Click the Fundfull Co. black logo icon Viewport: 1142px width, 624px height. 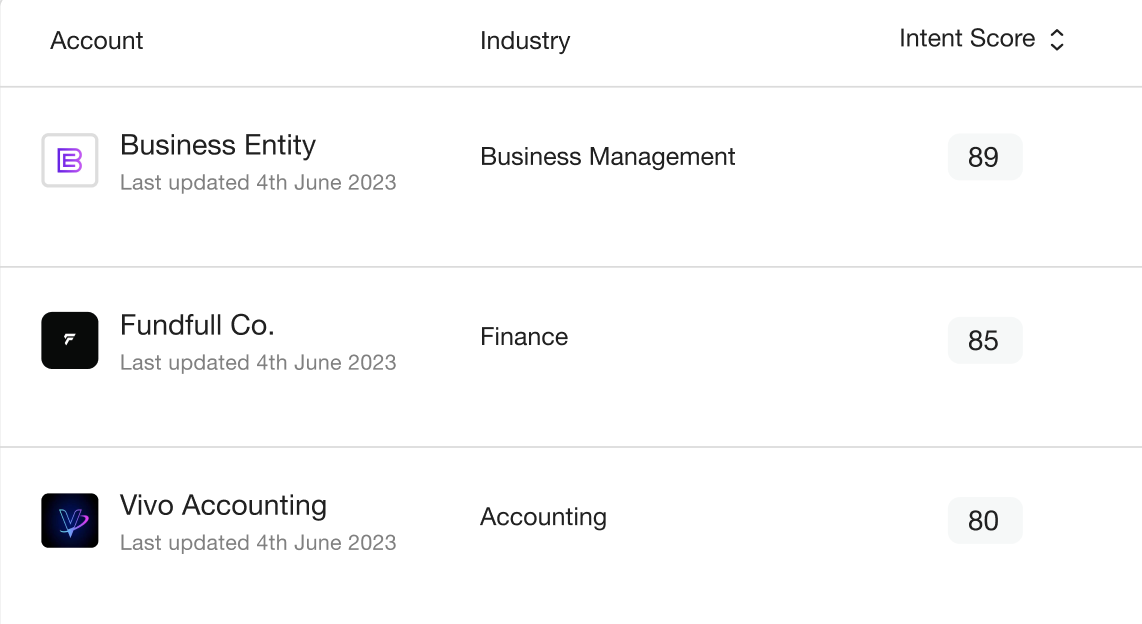pos(70,340)
